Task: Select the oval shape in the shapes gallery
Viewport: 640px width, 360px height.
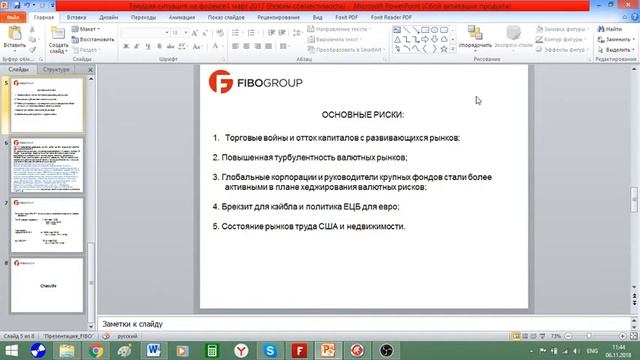Action: pos(434,30)
